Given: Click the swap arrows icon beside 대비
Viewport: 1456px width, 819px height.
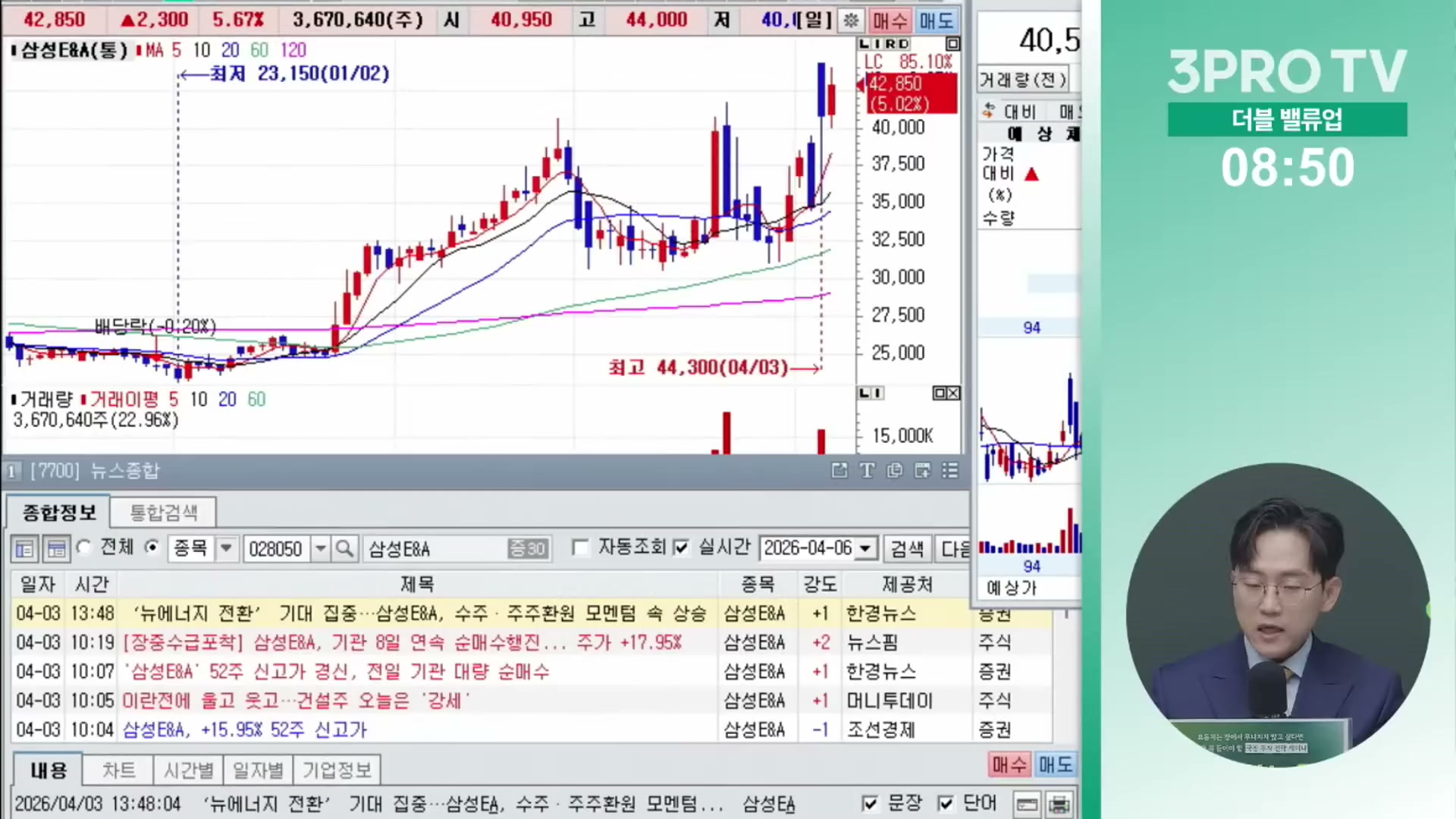Looking at the screenshot, I should 988,111.
